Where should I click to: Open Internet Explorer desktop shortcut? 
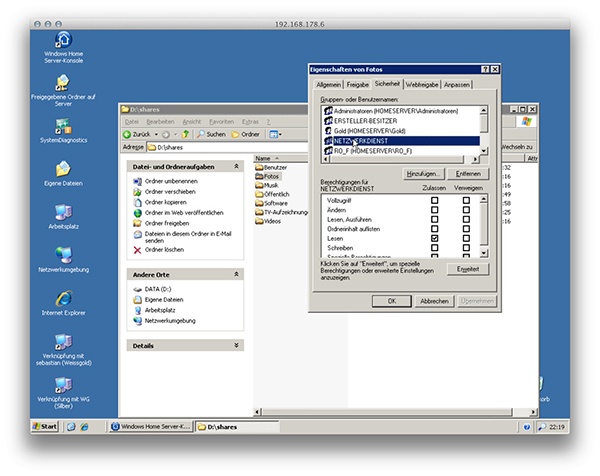click(x=63, y=298)
